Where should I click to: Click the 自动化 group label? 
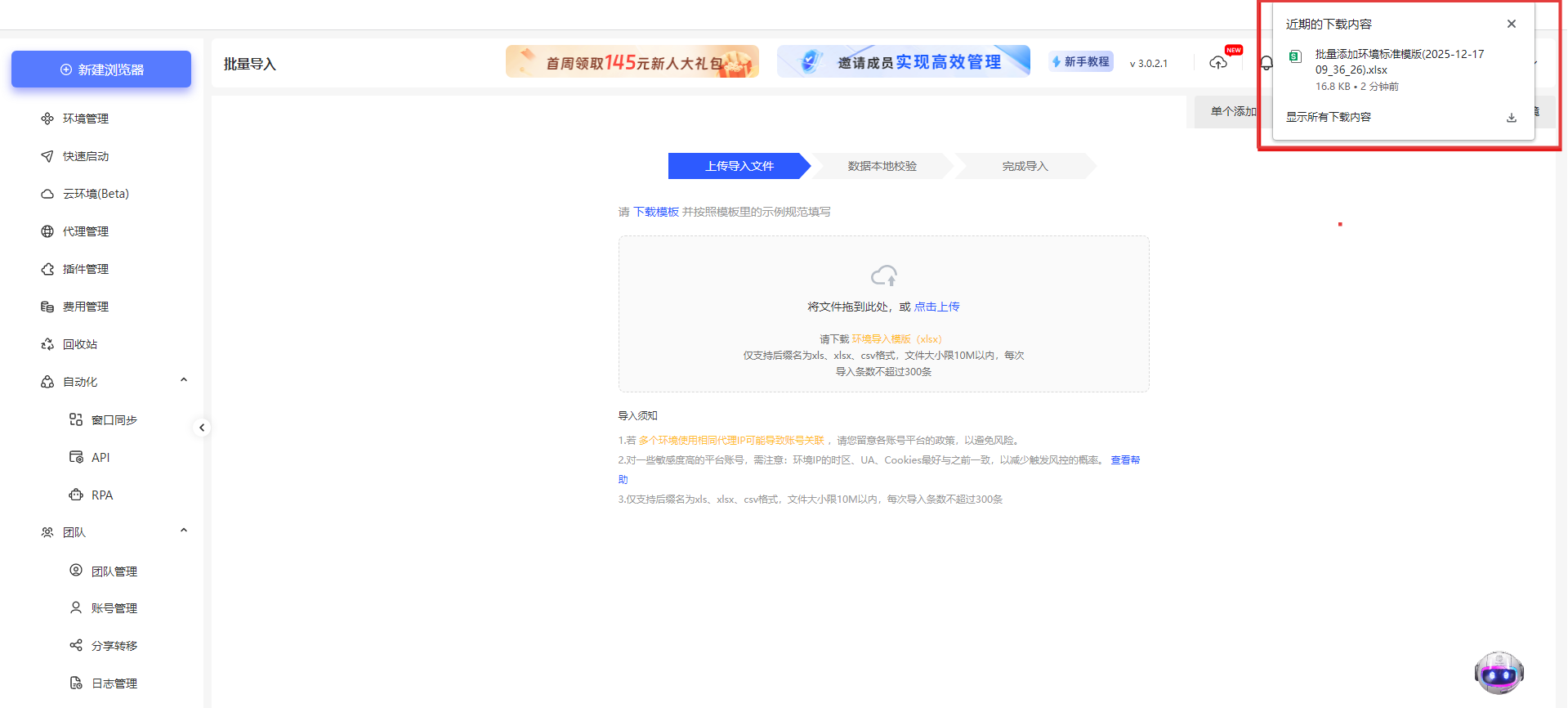click(x=80, y=382)
